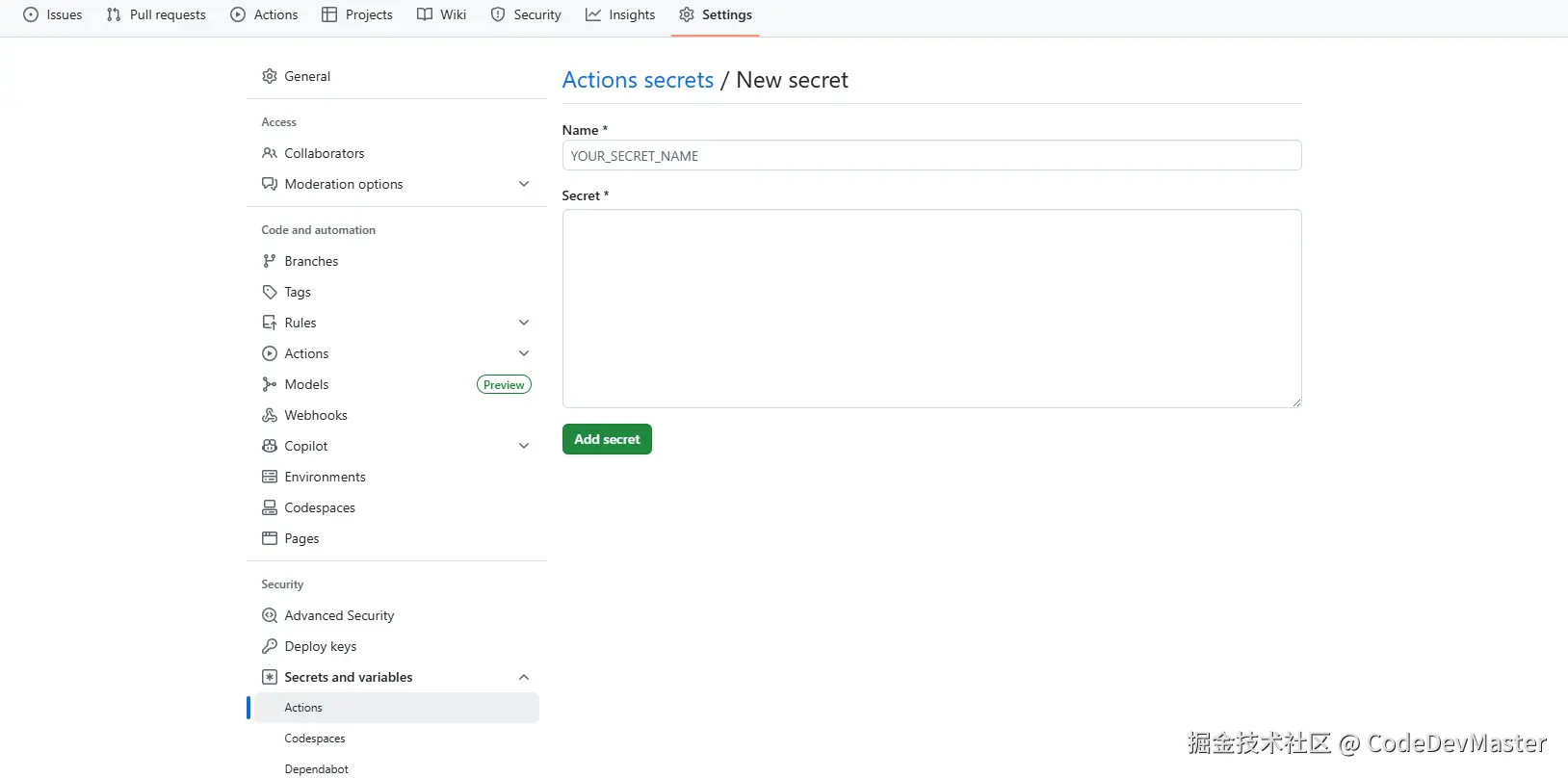This screenshot has width=1568, height=778.
Task: Open the Pull requests tab
Action: coord(156,14)
